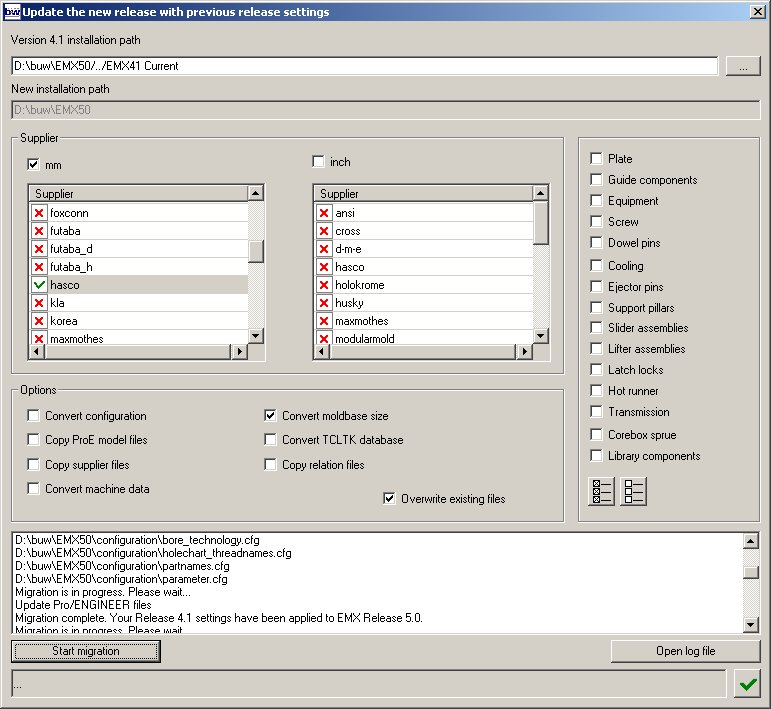Toggle the red X icon next to korea
Screen dimensions: 771x709
click(x=39, y=321)
